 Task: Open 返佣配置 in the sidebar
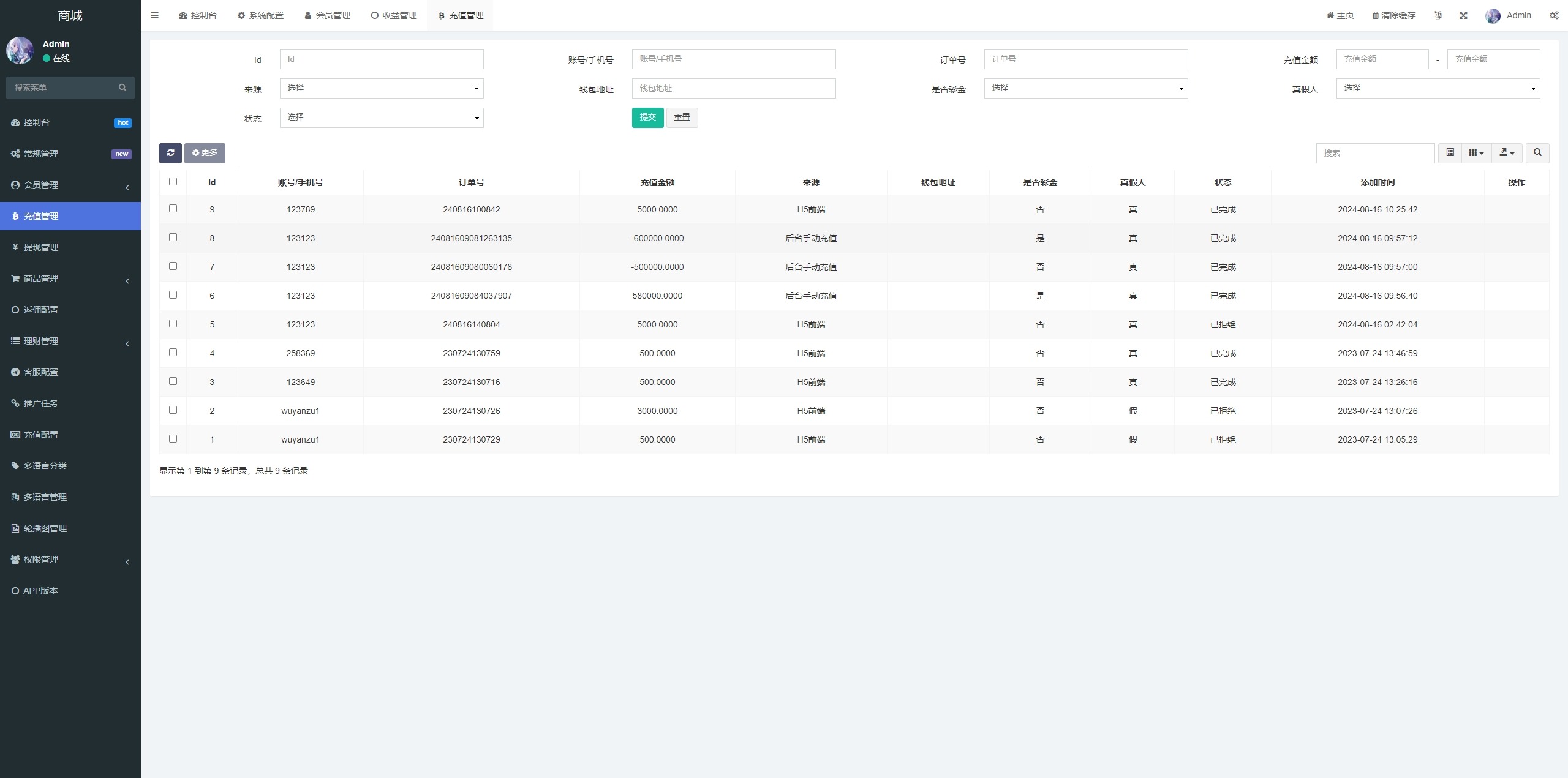point(70,310)
